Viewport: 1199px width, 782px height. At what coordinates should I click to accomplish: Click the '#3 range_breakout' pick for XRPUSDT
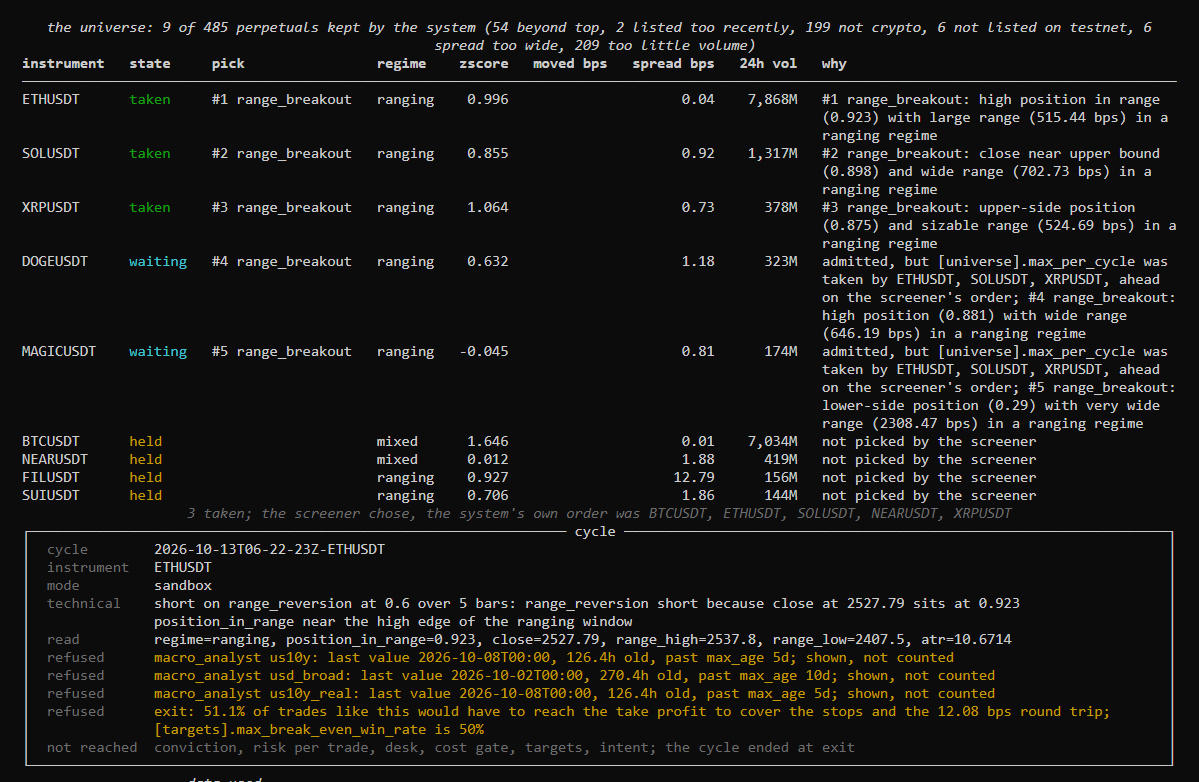click(x=281, y=208)
